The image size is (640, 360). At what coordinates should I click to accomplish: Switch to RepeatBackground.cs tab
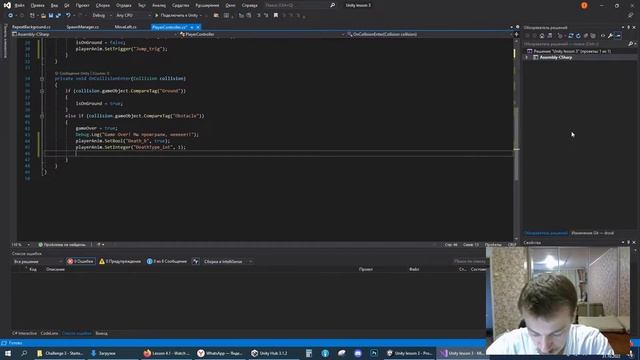click(31, 27)
